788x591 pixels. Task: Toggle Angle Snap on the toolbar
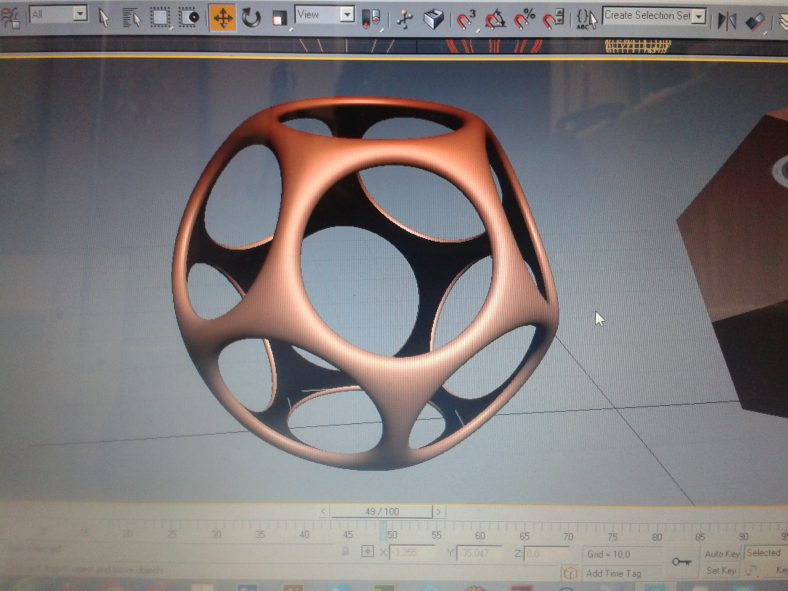pos(495,19)
